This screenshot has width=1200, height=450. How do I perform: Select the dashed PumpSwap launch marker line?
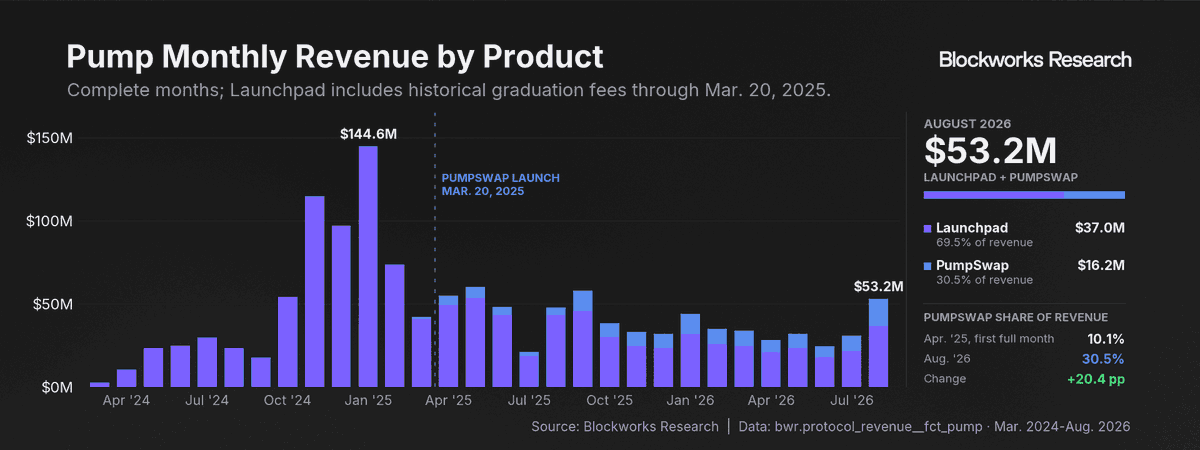coord(435,250)
